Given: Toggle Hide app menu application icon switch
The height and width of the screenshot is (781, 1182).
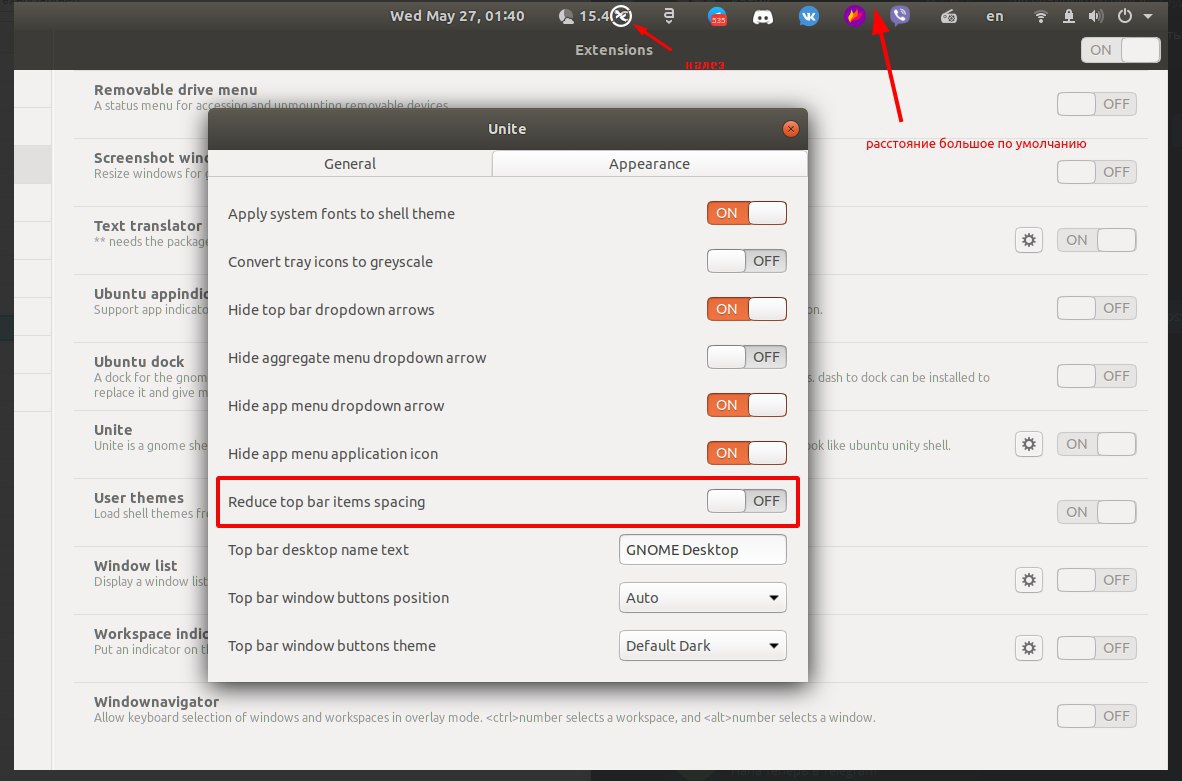Looking at the screenshot, I should (746, 453).
